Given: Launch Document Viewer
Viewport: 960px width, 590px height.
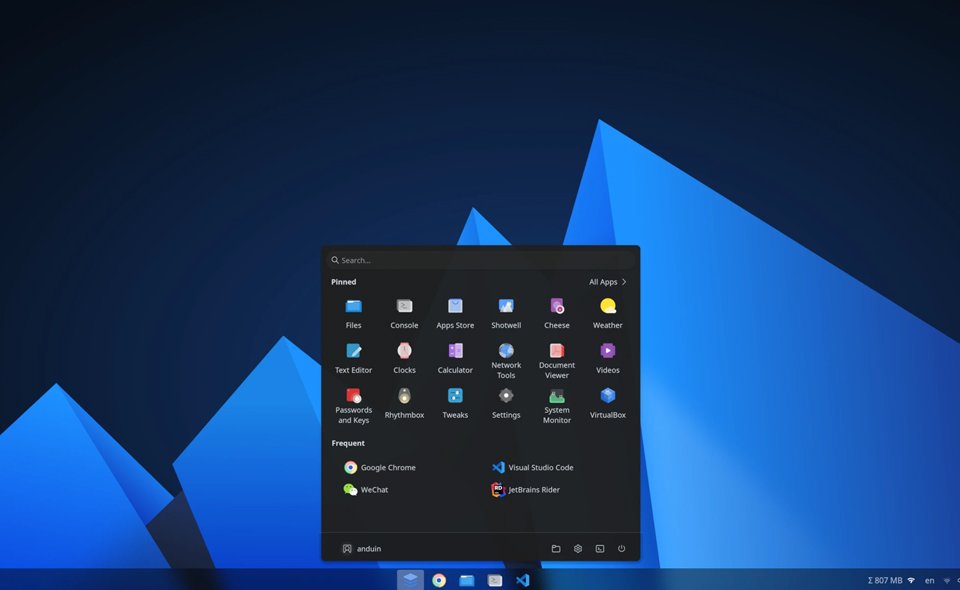Looking at the screenshot, I should [557, 360].
